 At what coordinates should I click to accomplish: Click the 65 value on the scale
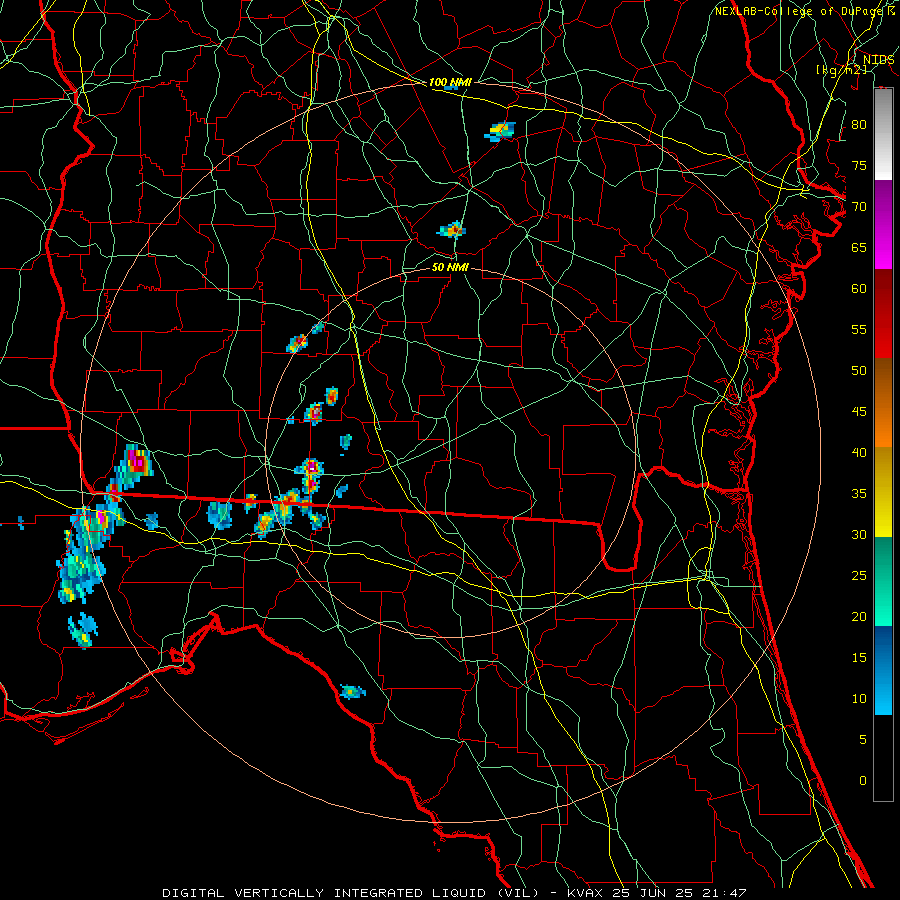[859, 247]
